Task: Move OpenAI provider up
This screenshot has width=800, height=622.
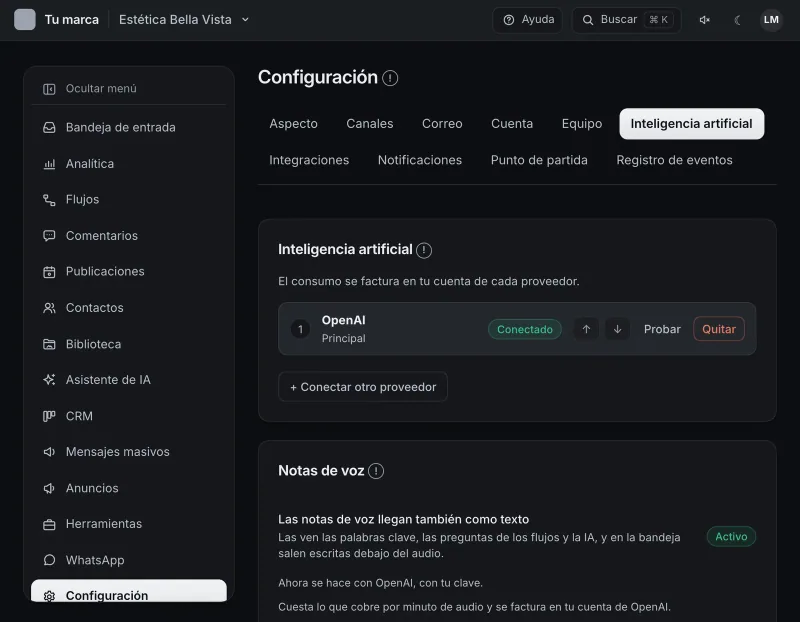Action: pyautogui.click(x=586, y=329)
